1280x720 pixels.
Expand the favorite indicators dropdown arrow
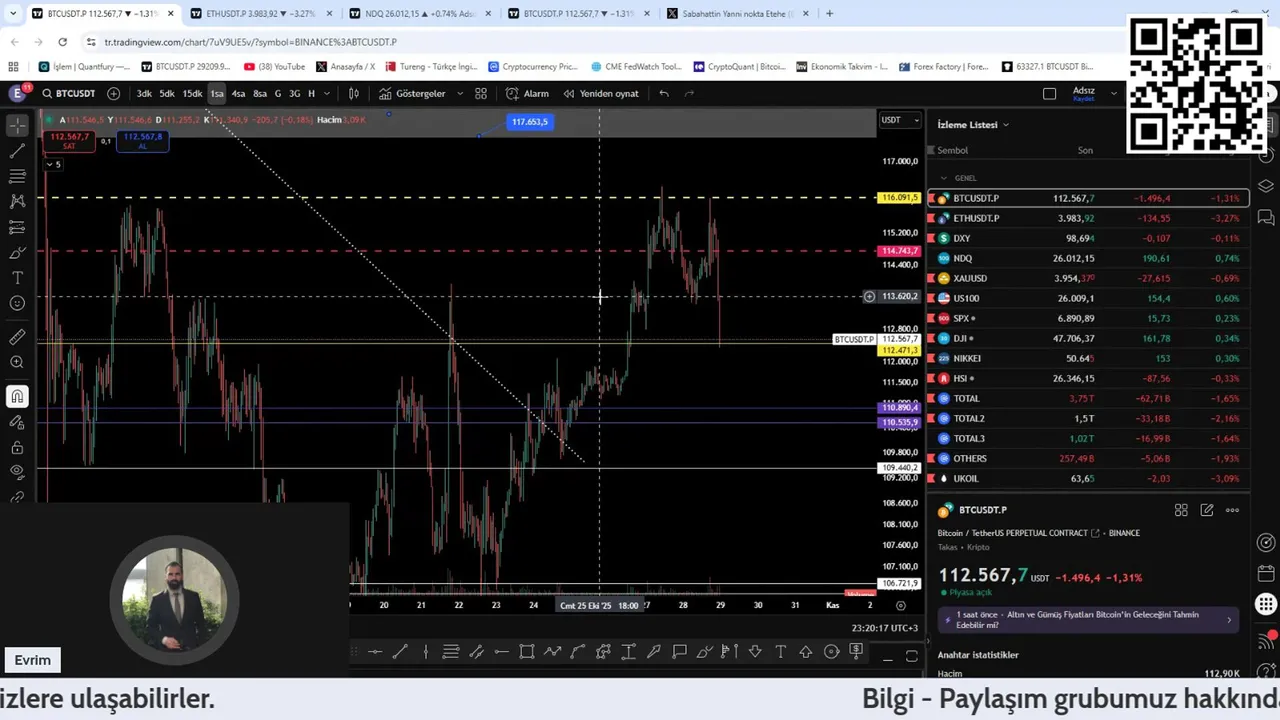[x=460, y=93]
